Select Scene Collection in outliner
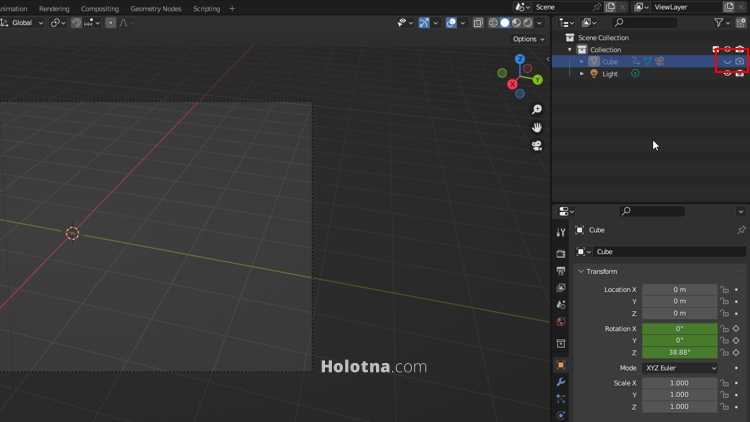 603,37
